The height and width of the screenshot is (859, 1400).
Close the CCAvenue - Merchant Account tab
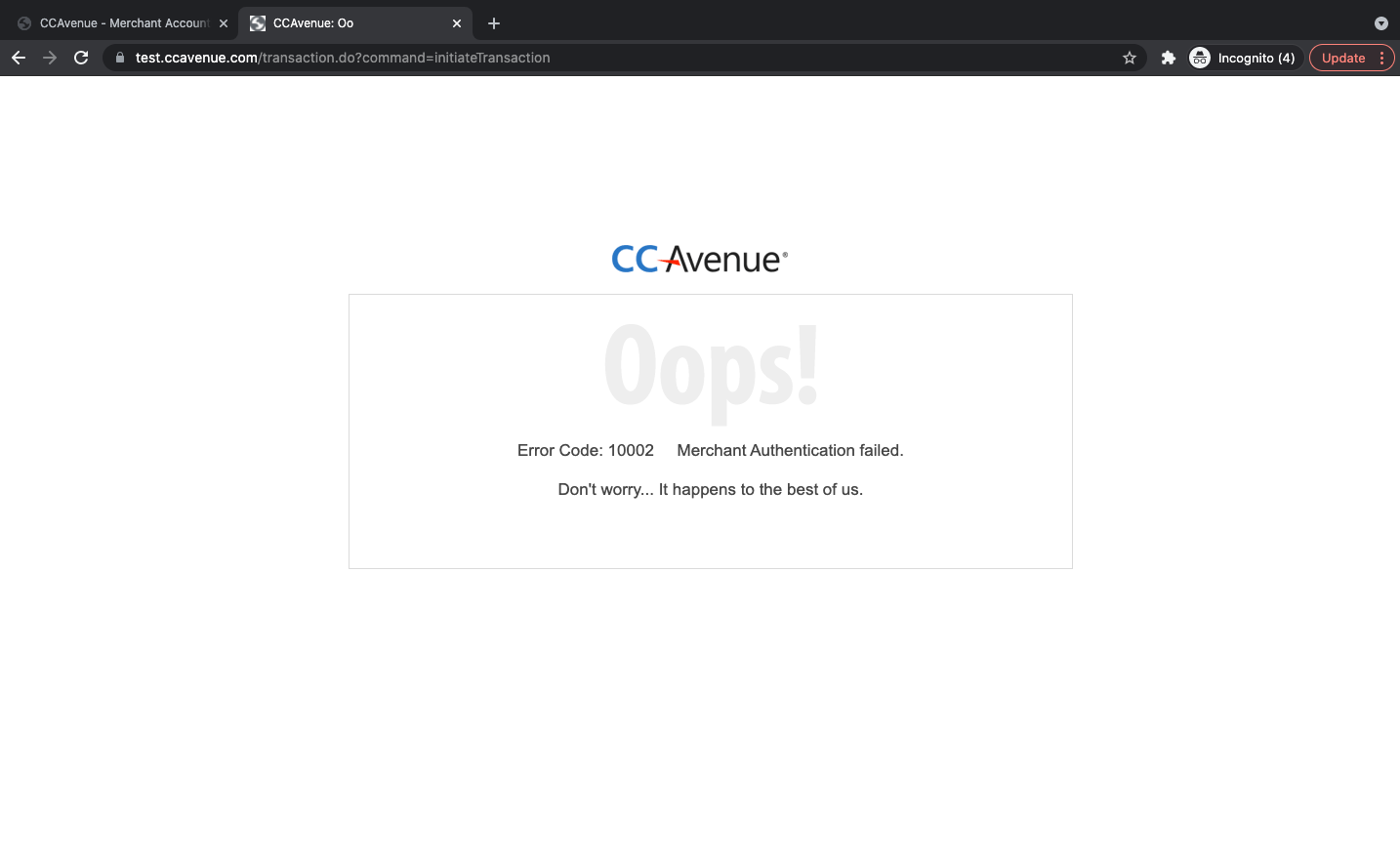pyautogui.click(x=224, y=23)
